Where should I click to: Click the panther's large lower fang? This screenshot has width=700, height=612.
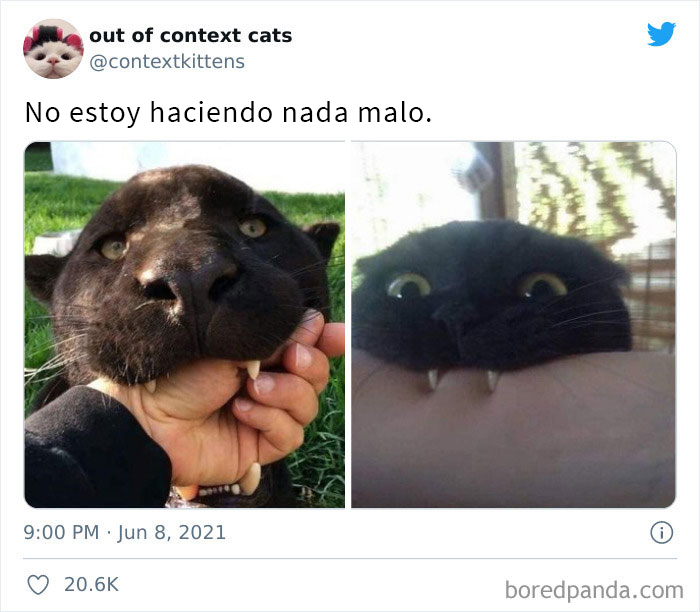(251, 479)
